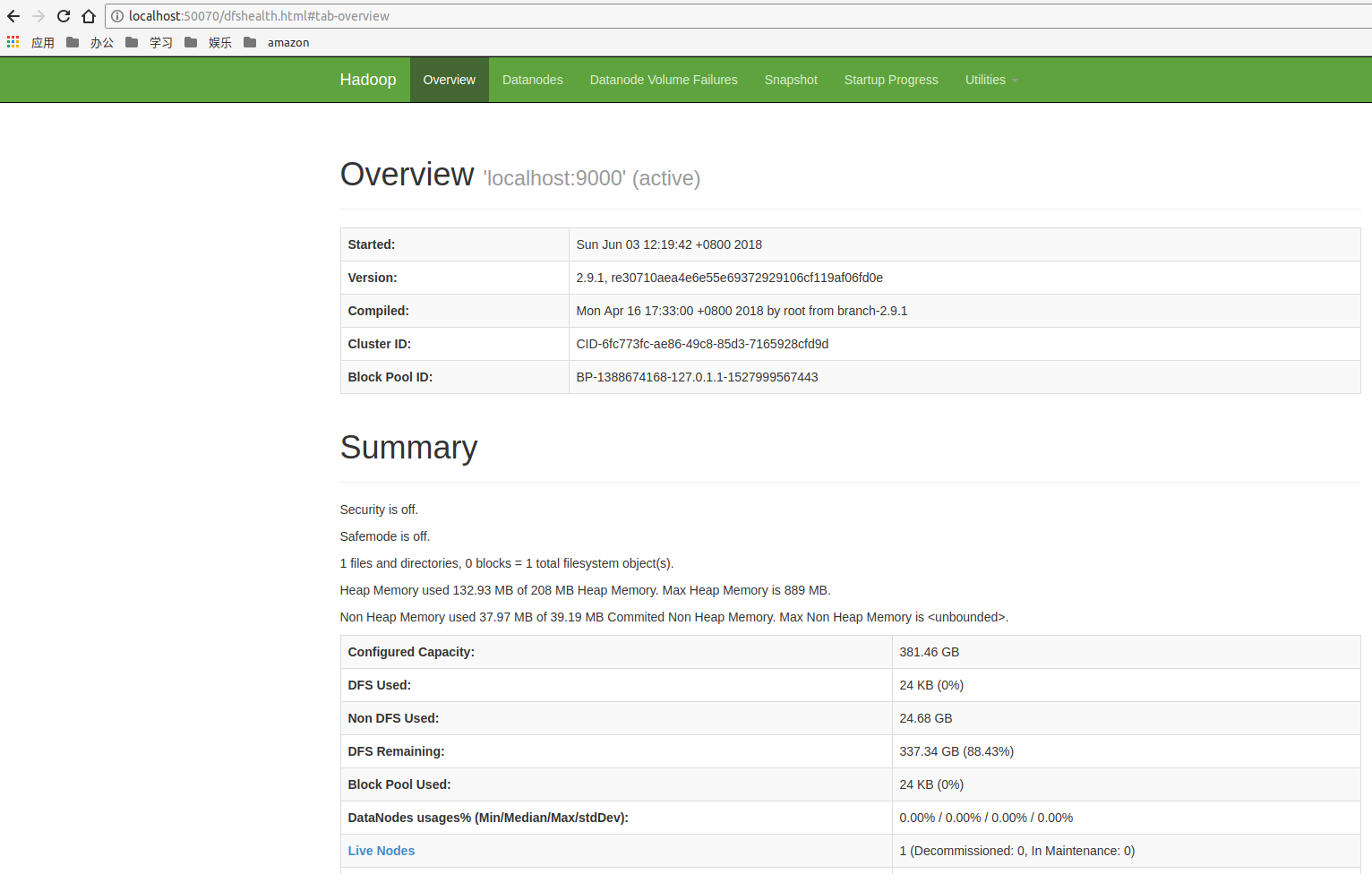Click the Cluster ID value 'CID-6fc773fc-ae86...'
Screen dimensions: 1372x874
click(x=703, y=344)
